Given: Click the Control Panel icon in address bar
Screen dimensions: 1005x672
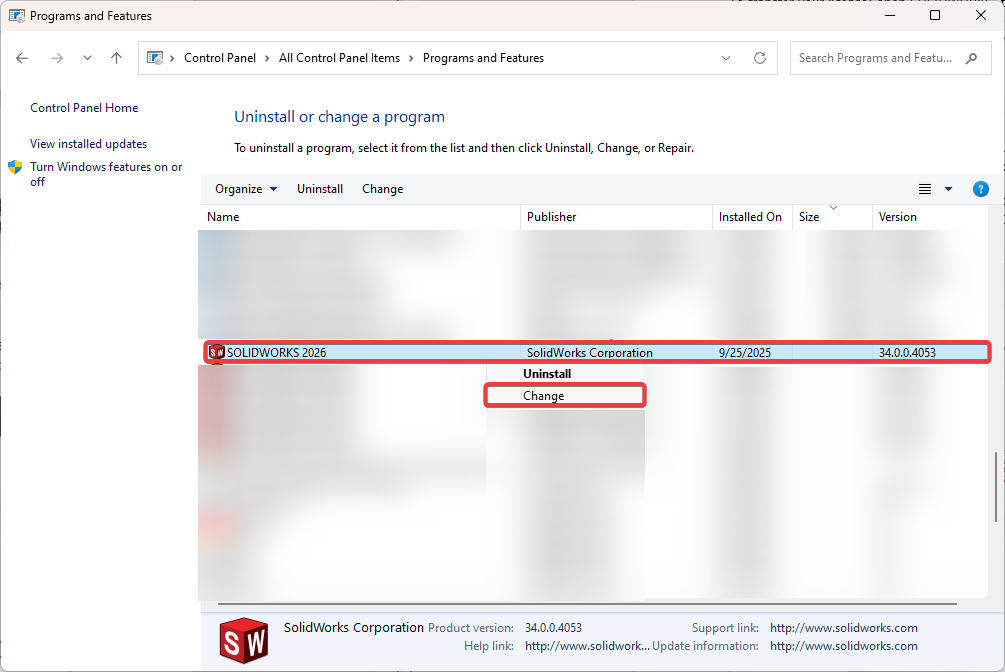Looking at the screenshot, I should [155, 58].
